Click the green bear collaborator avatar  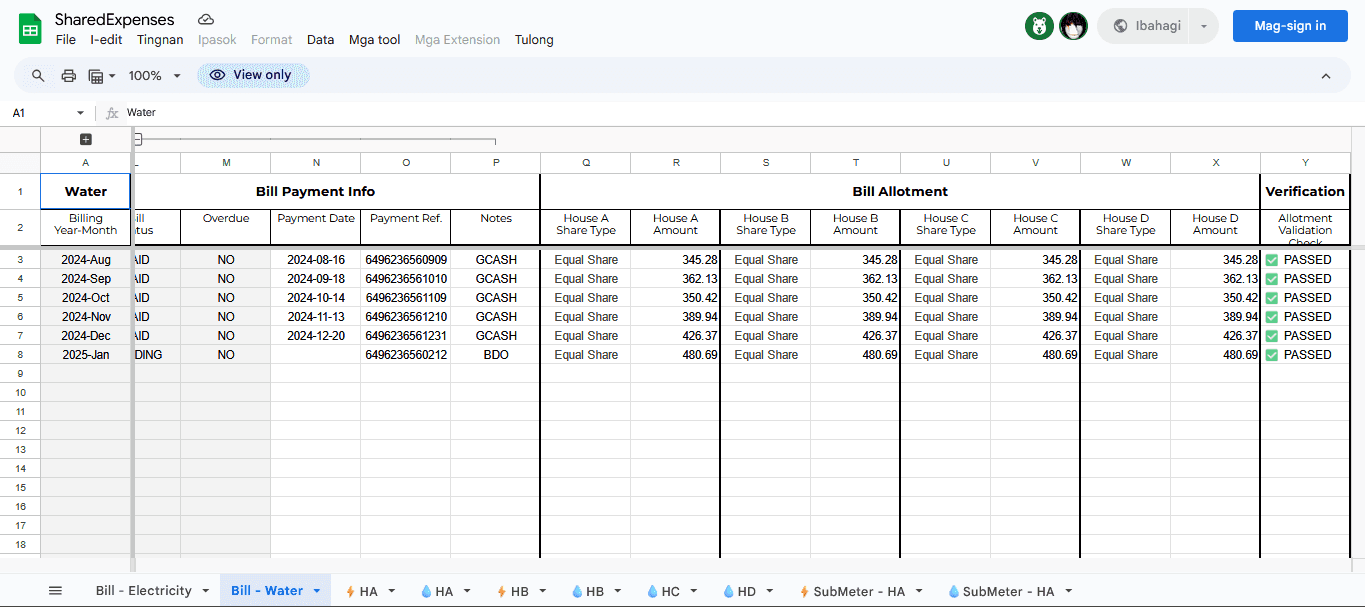(x=1039, y=26)
